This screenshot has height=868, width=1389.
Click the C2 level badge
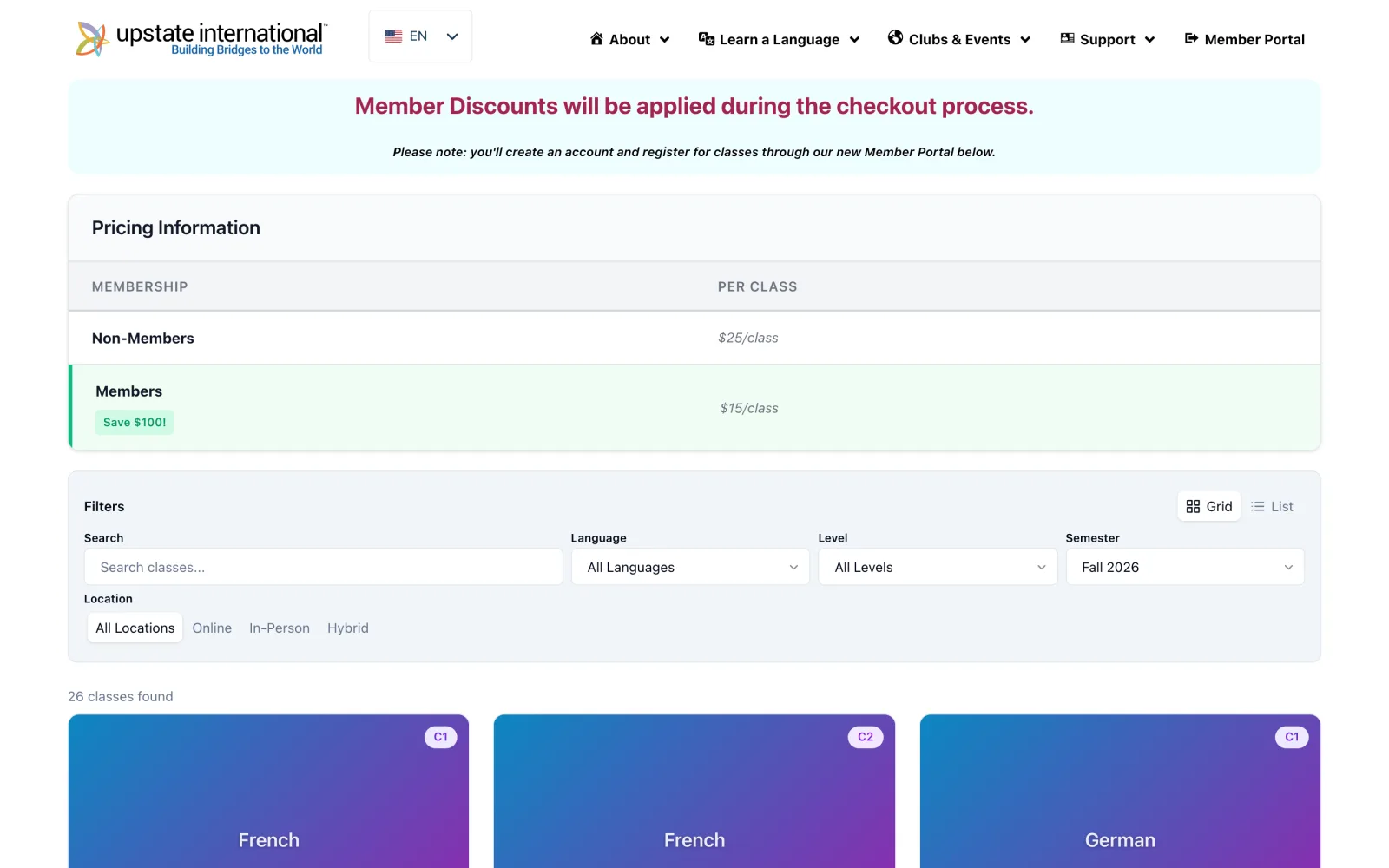(866, 737)
